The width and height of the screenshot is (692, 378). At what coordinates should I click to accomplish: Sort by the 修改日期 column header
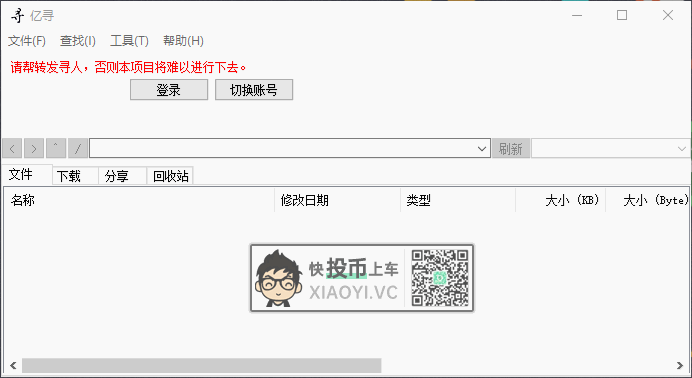tap(338, 200)
